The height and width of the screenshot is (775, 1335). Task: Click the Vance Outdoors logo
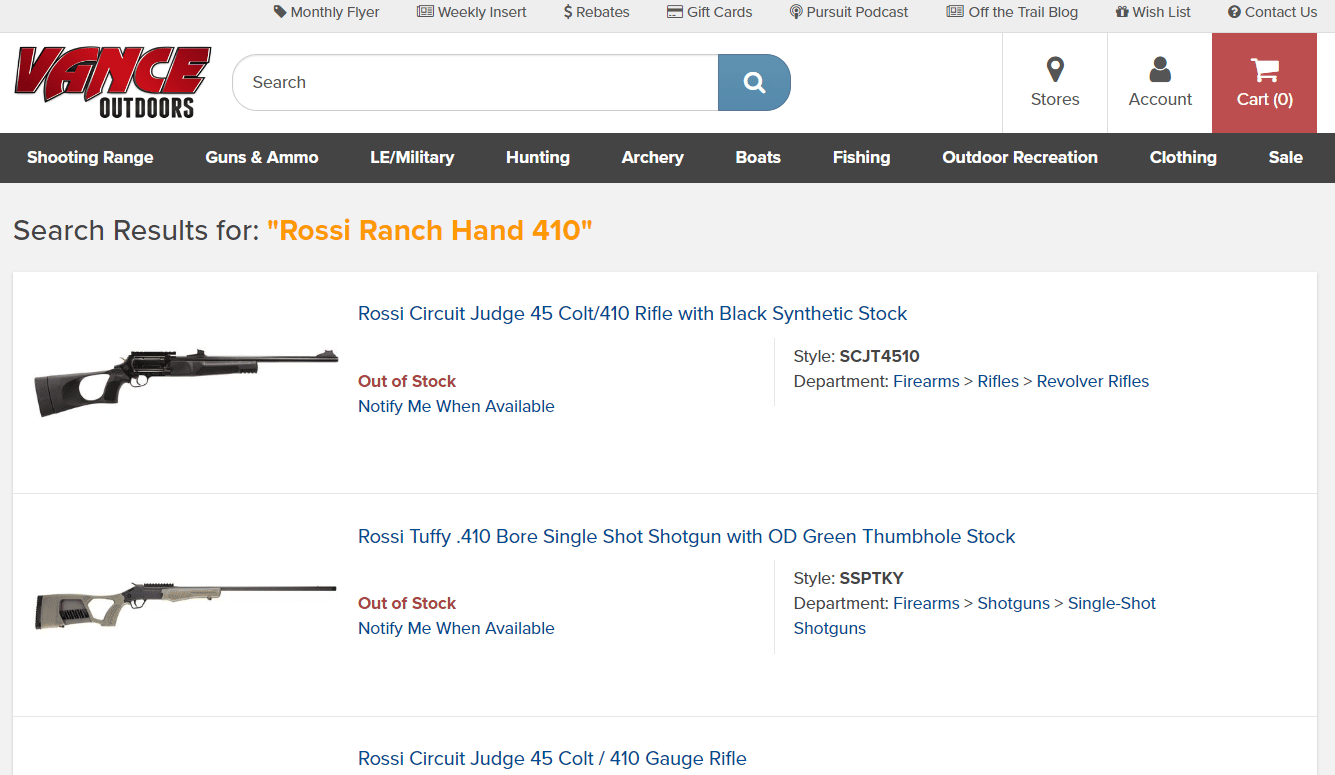[112, 82]
